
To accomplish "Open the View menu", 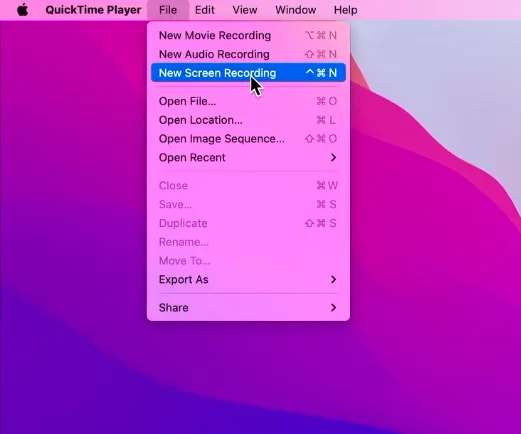I will point(245,10).
